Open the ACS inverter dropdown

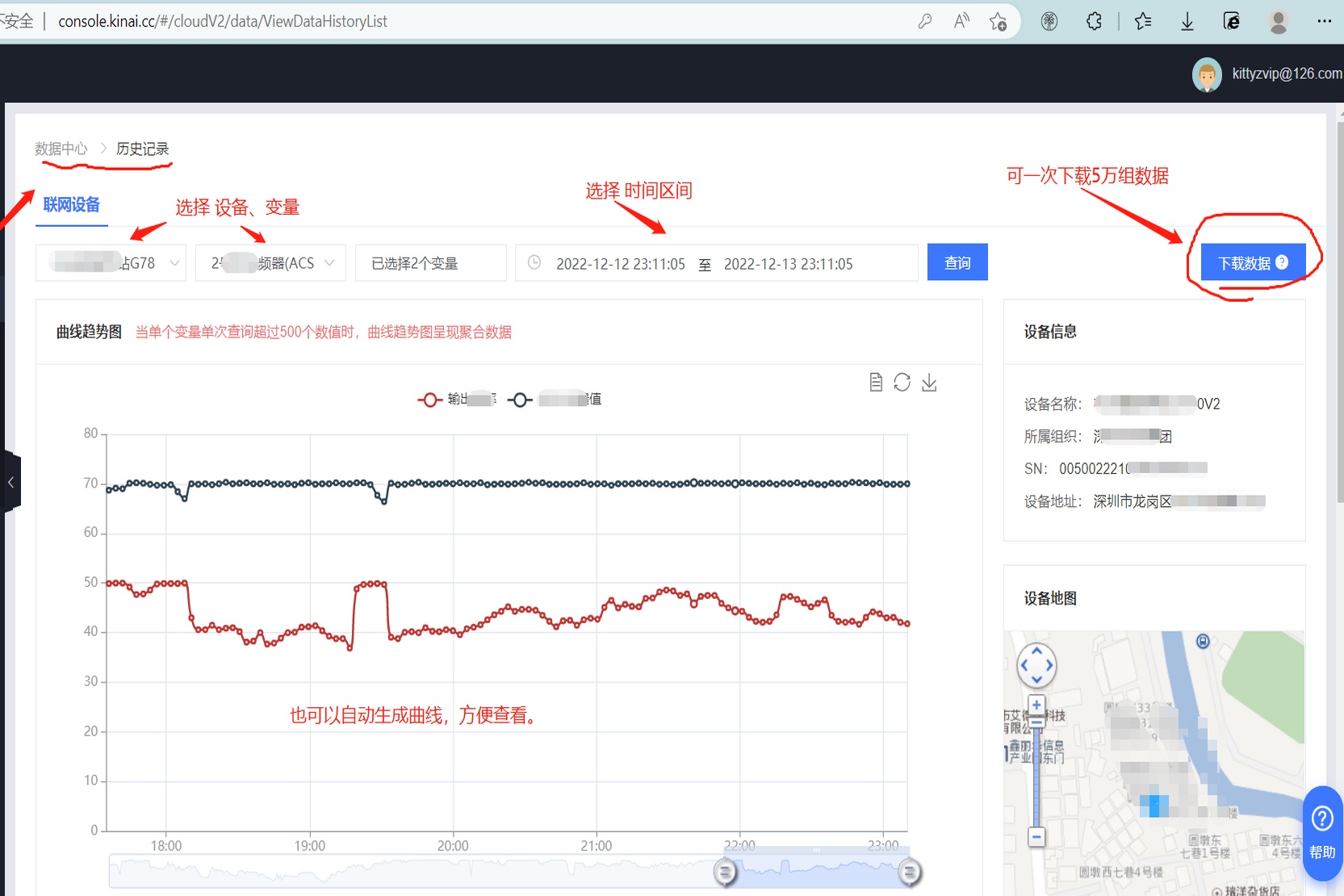pyautogui.click(x=270, y=263)
